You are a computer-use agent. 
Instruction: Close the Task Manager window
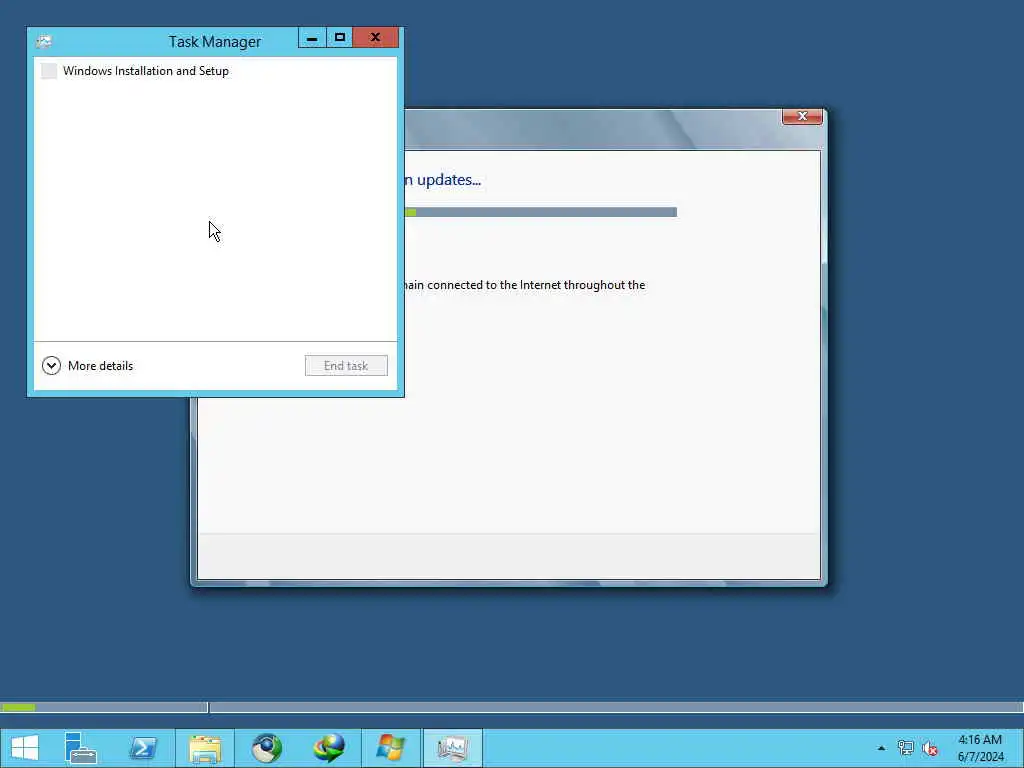tap(376, 38)
